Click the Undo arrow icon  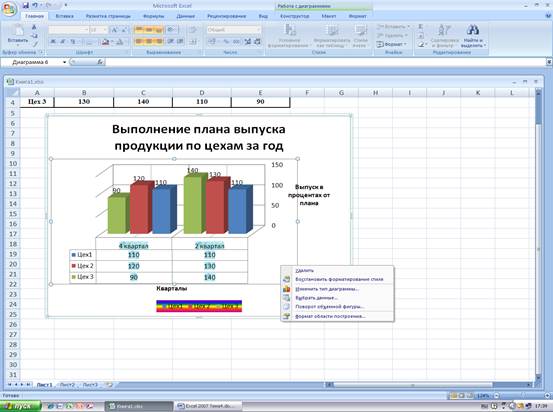pos(35,5)
